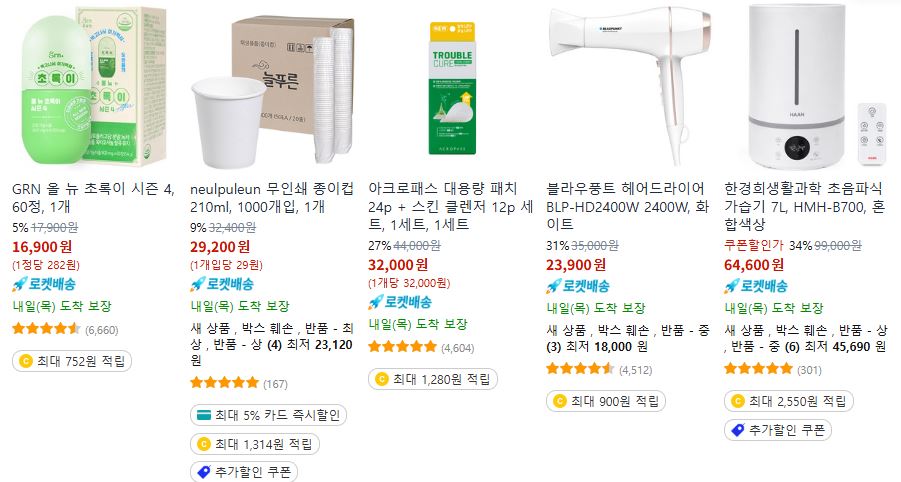Click the coupon tag icon under the humidifier listing
The width and height of the screenshot is (901, 482).
(x=738, y=430)
